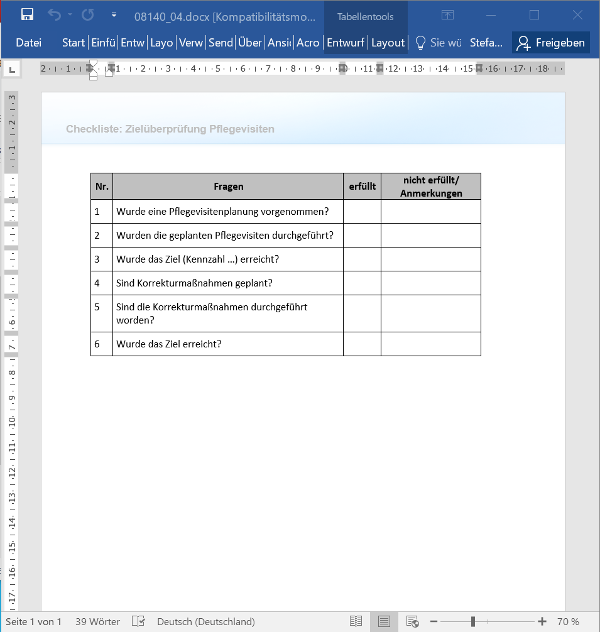Click the Redo/Repeat icon
The width and height of the screenshot is (600, 632).
click(x=87, y=15)
